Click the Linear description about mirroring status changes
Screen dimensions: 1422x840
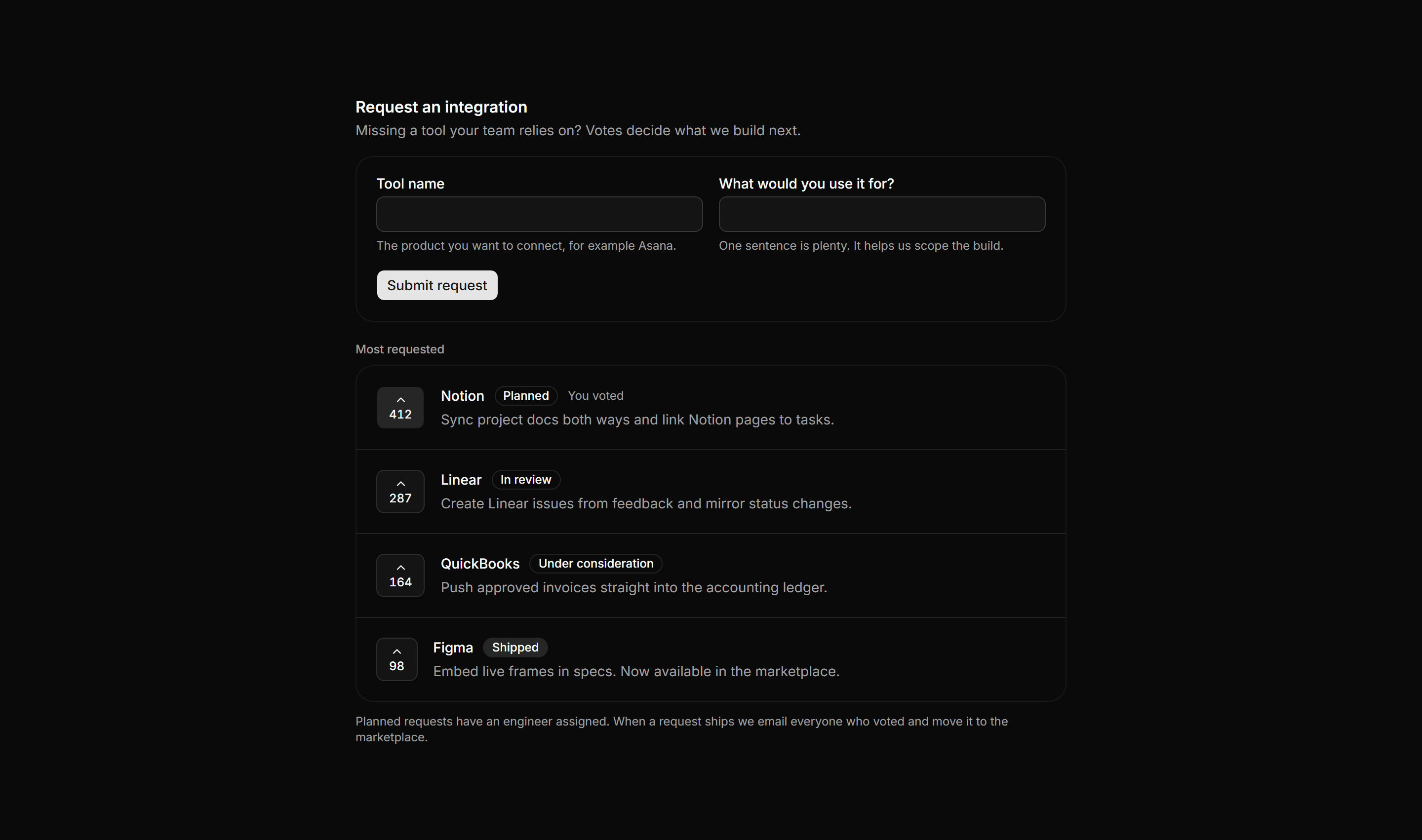(646, 503)
